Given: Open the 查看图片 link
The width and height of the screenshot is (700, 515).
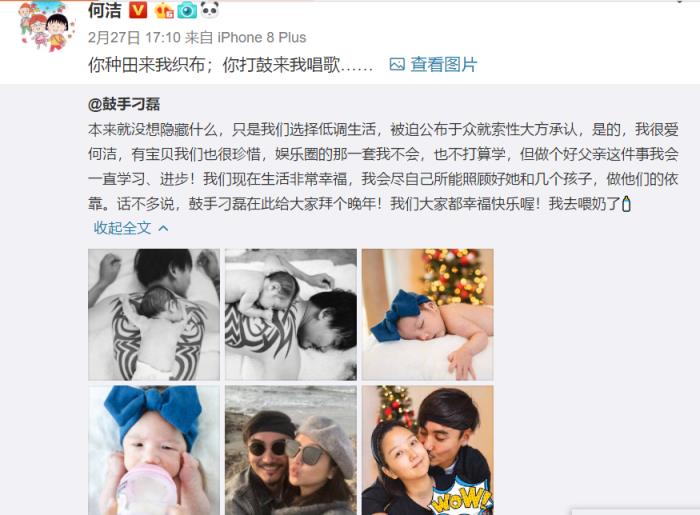Looking at the screenshot, I should (443, 65).
